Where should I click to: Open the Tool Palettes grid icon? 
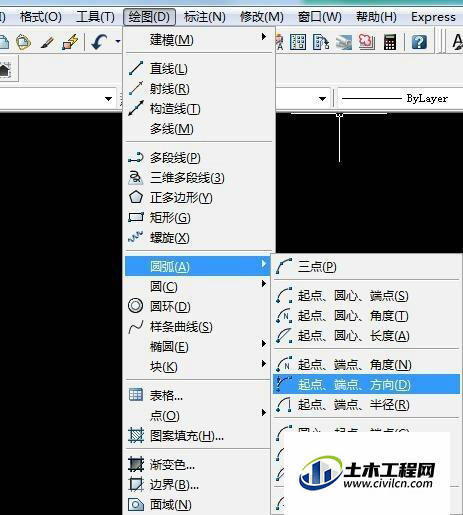pos(298,42)
